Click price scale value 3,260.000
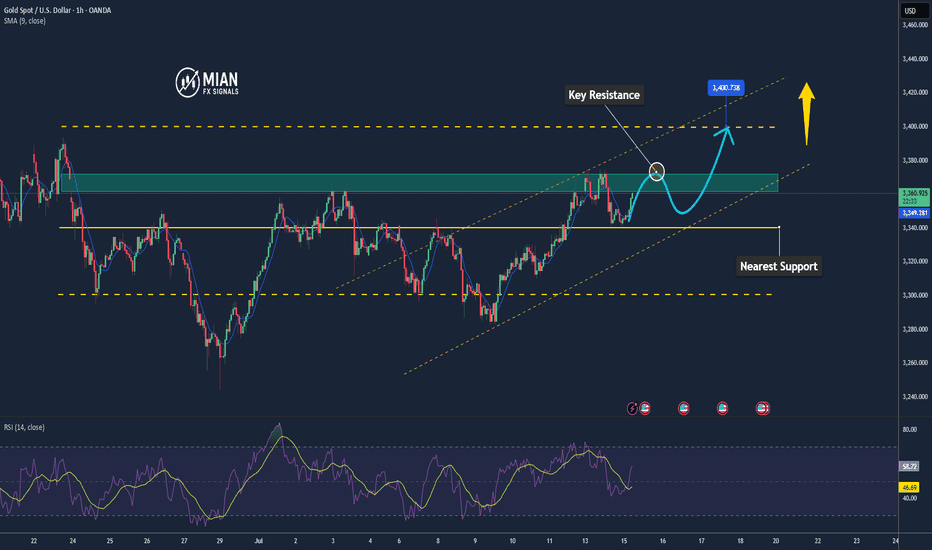 tap(915, 363)
